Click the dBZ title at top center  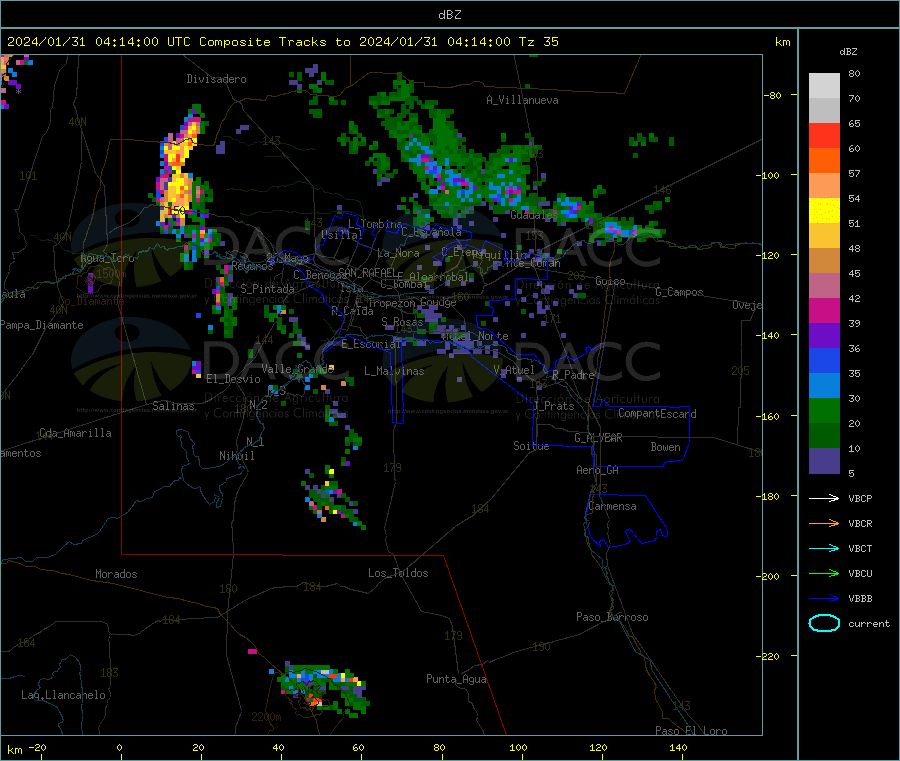click(449, 15)
